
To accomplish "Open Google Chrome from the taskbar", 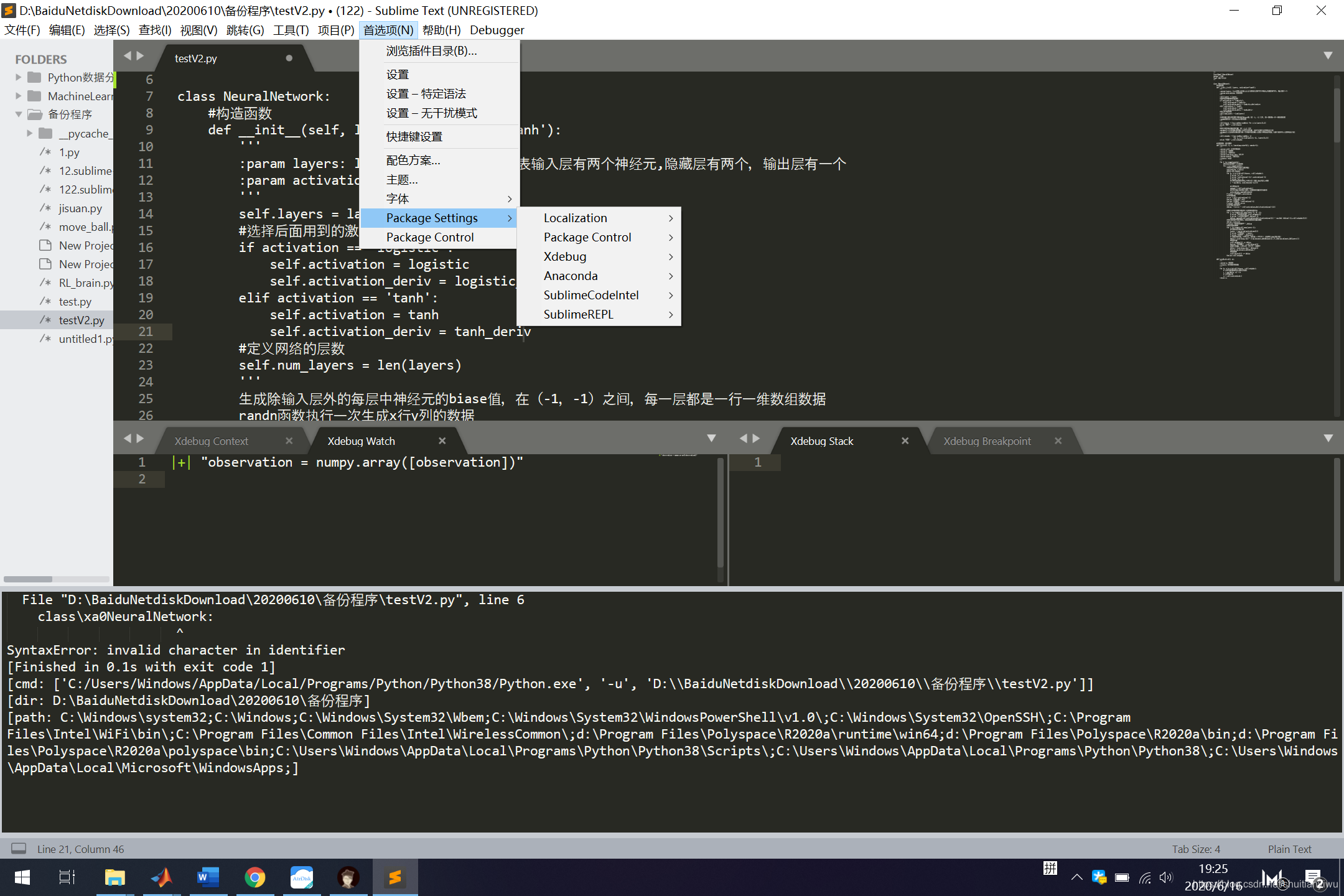I will pyautogui.click(x=254, y=878).
